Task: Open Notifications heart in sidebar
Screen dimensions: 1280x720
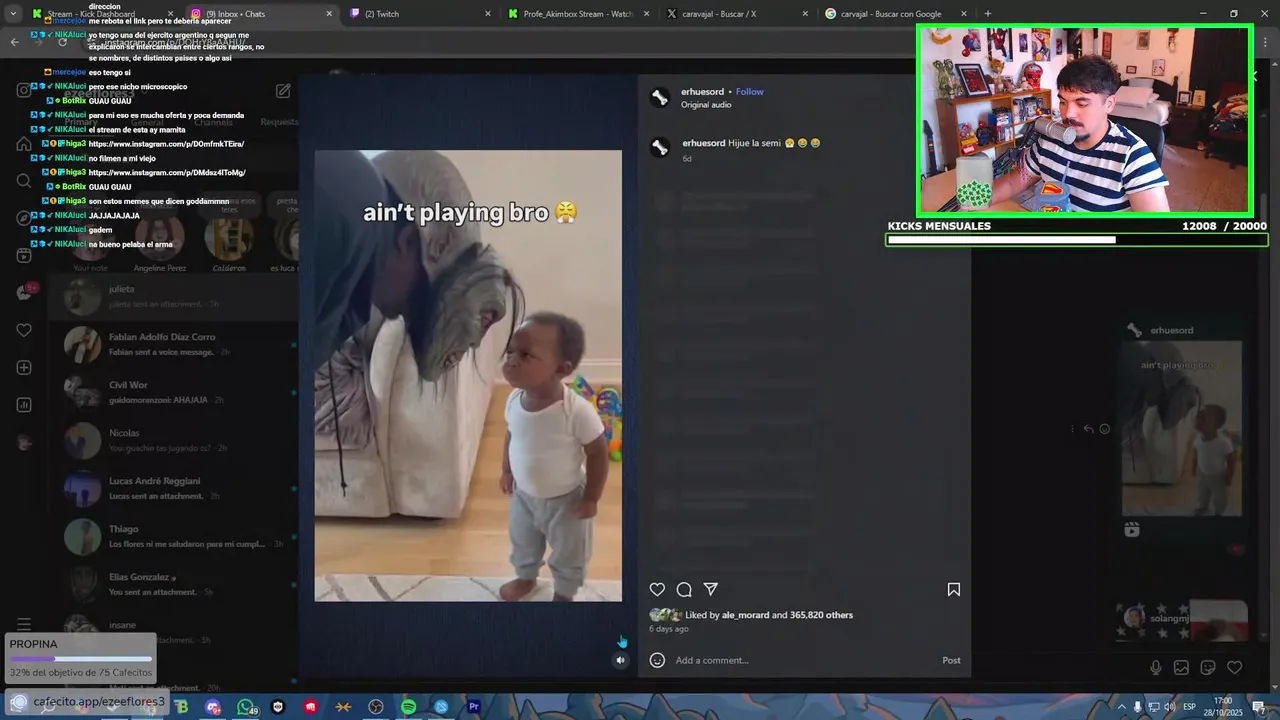Action: (24, 330)
